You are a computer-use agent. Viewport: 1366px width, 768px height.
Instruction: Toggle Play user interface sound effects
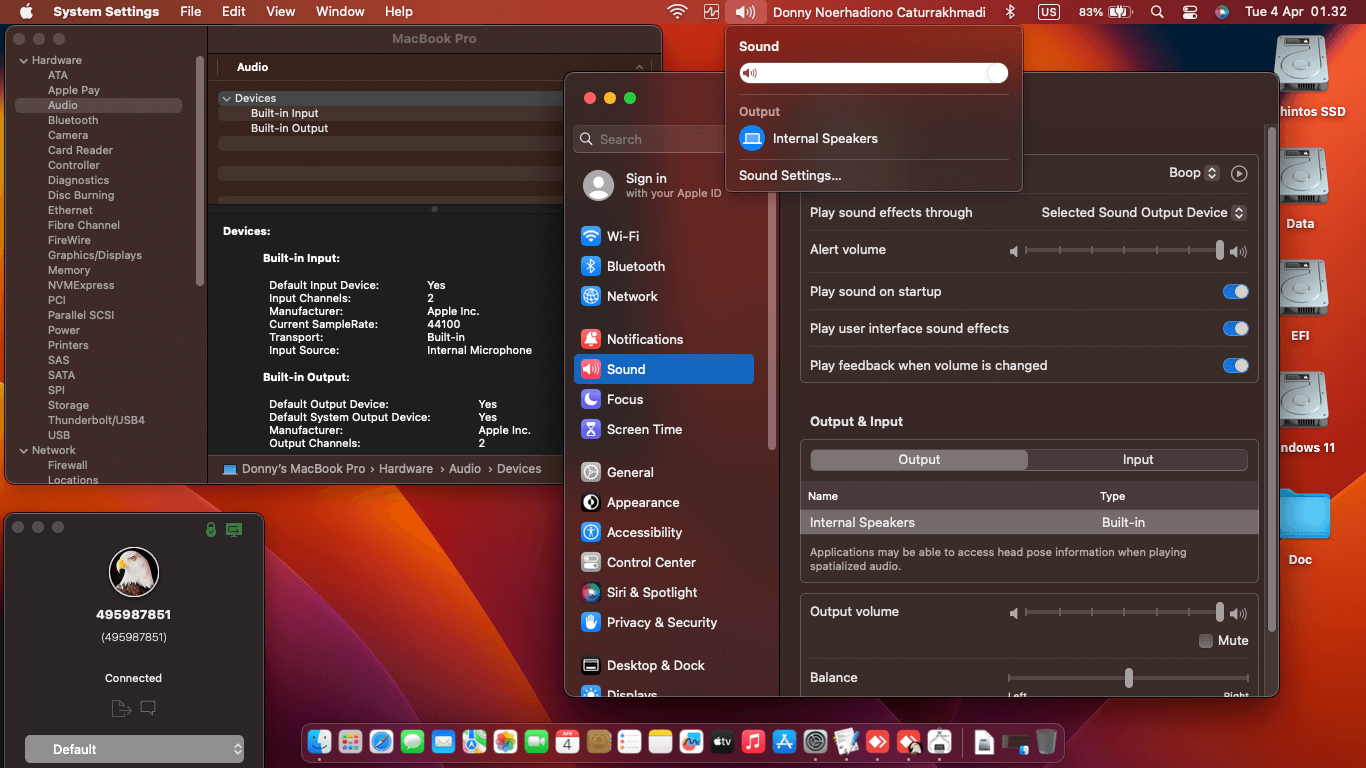click(1236, 329)
